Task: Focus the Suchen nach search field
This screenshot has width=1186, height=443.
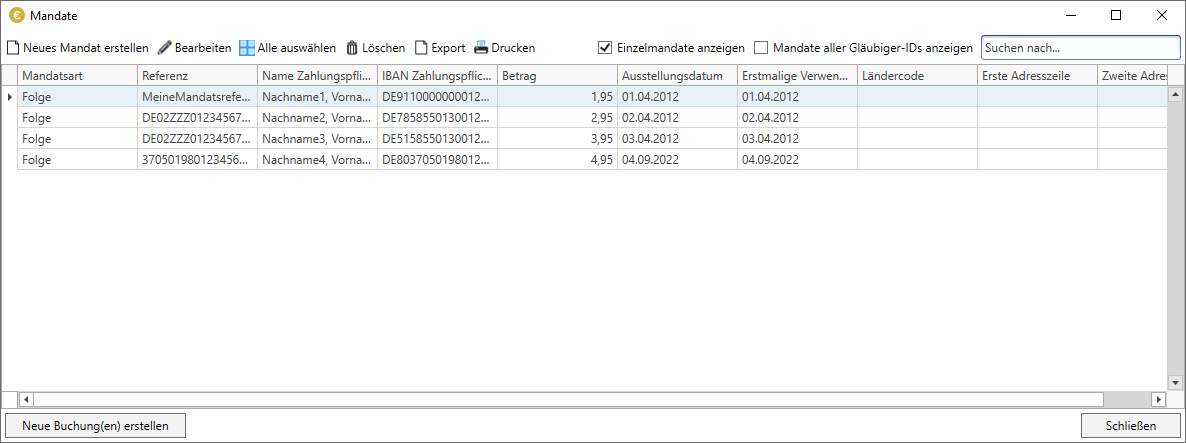Action: coord(1080,48)
